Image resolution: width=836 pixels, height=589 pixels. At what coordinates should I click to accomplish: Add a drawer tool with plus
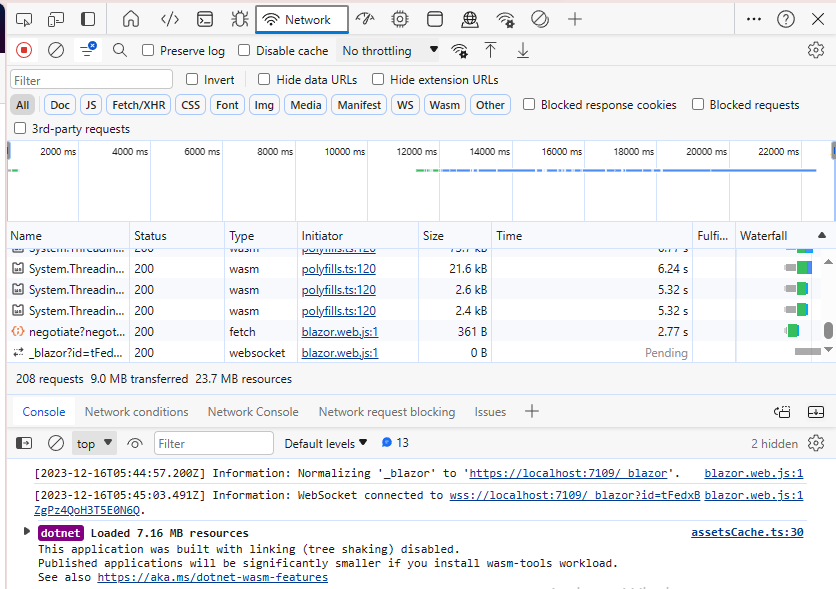(x=532, y=411)
